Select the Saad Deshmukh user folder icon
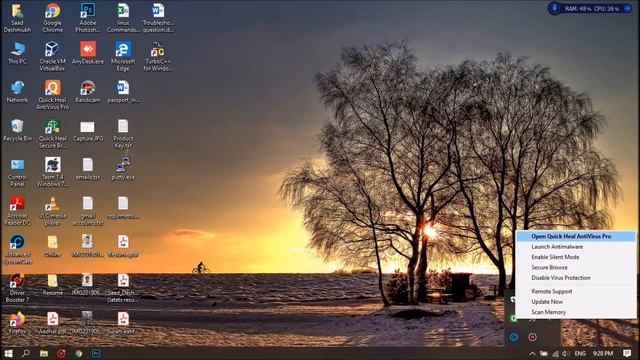Screen dimensions: 640x360 click(17, 18)
